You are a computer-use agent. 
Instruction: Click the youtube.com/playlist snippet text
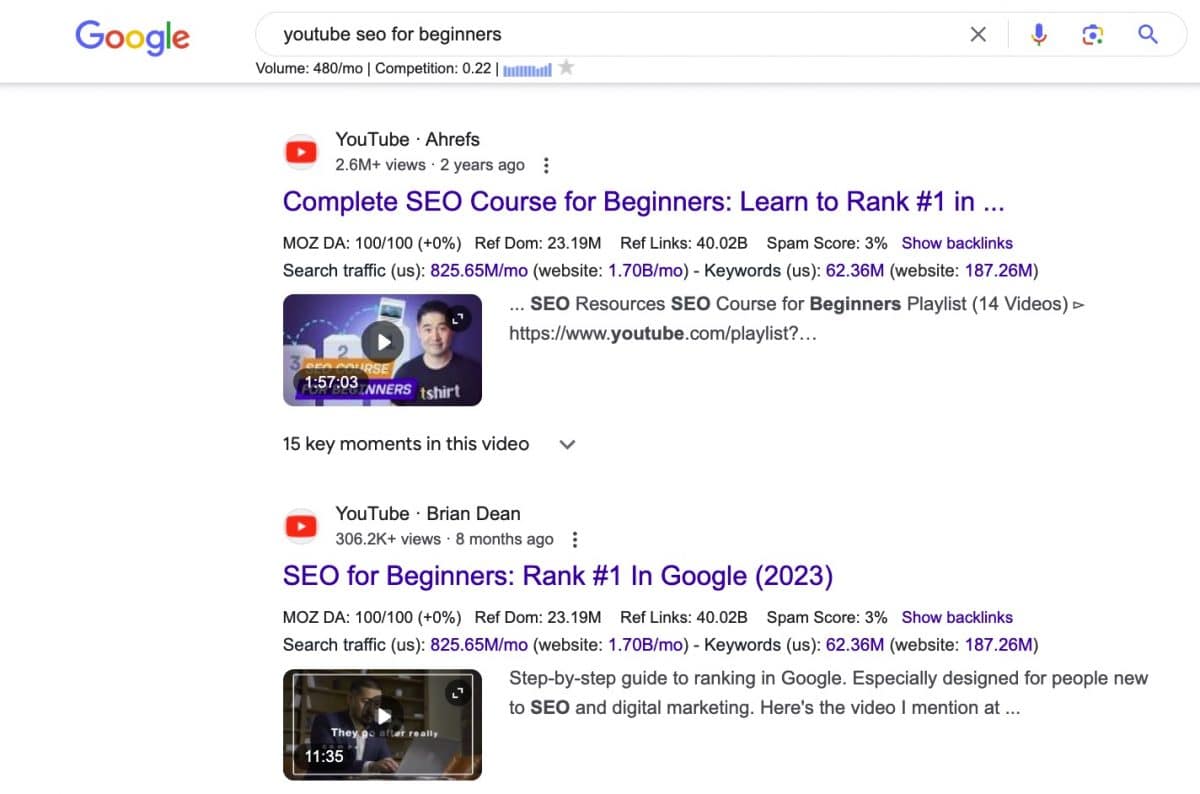(663, 334)
